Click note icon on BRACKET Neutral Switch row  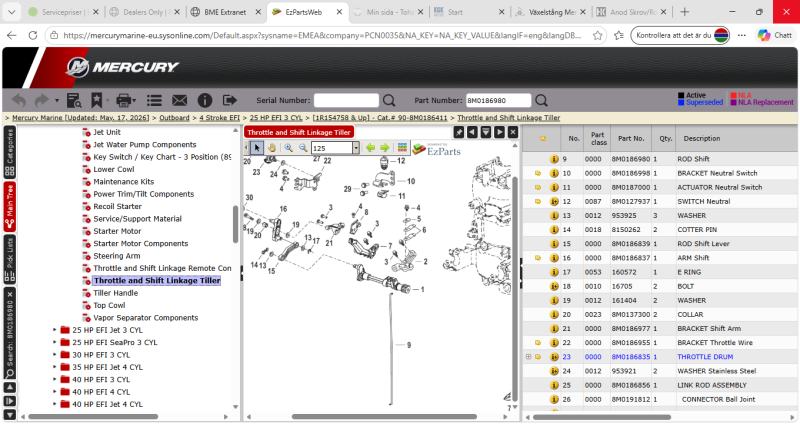click(x=538, y=173)
